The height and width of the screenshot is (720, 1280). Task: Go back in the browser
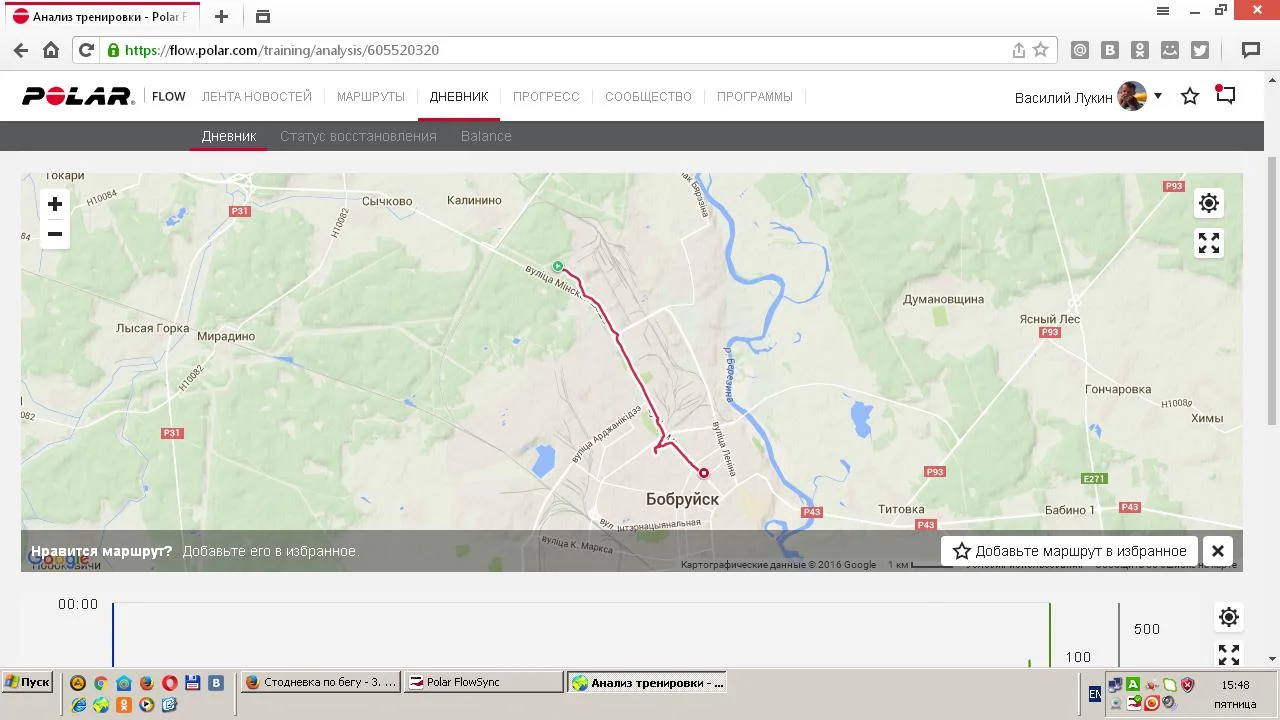[21, 50]
